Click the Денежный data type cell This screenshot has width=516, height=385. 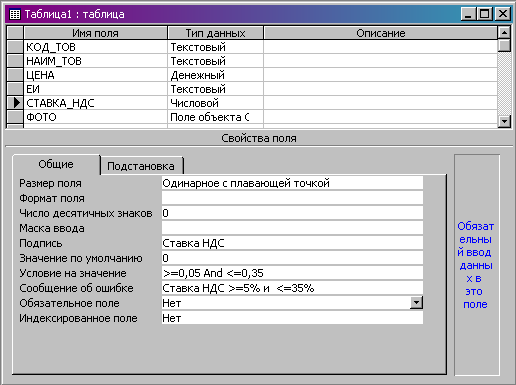pyautogui.click(x=215, y=75)
